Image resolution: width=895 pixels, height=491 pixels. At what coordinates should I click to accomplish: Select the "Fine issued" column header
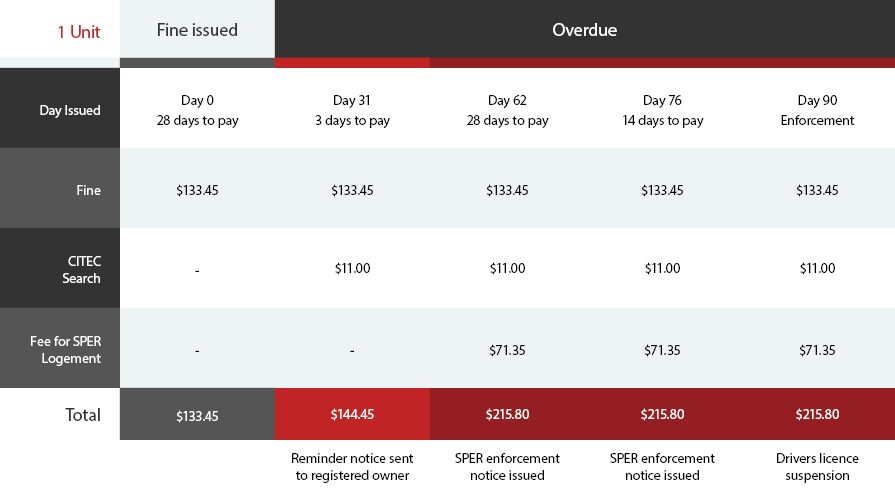pos(197,29)
